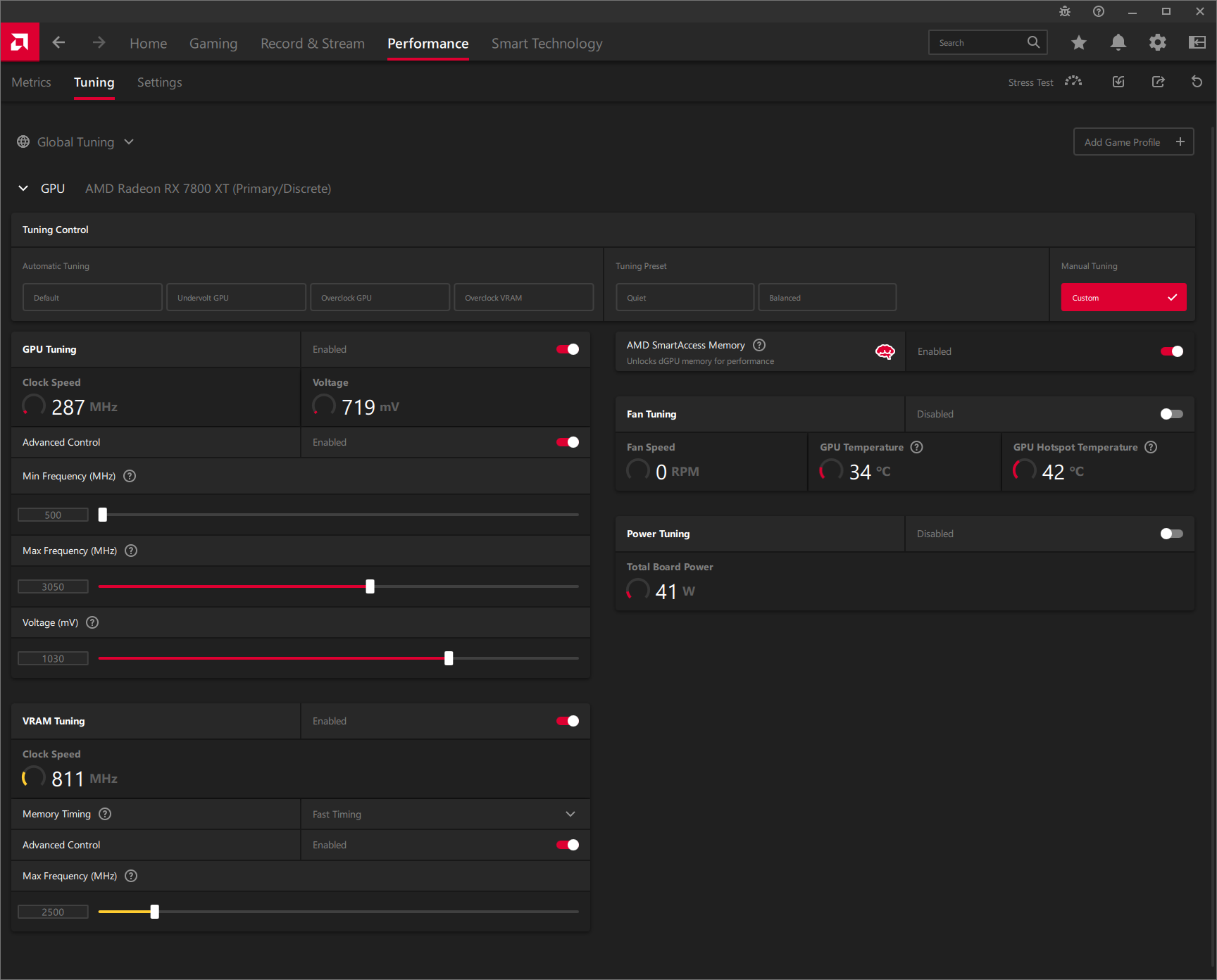Enable the Fan Tuning toggle
This screenshot has height=980, width=1217.
tap(1172, 414)
